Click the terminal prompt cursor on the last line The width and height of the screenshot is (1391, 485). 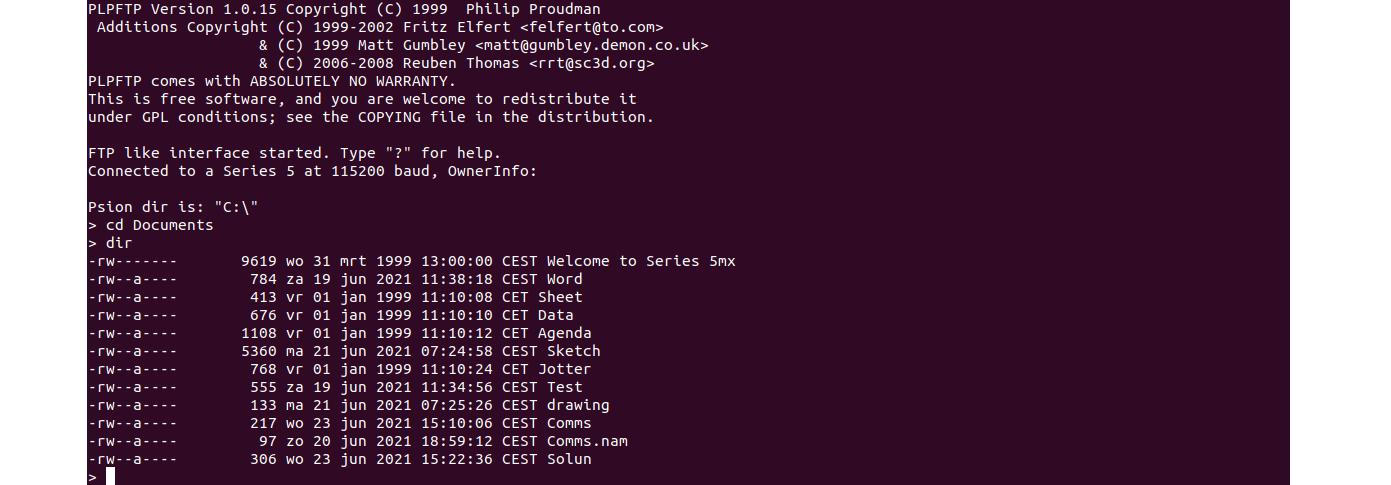click(110, 477)
